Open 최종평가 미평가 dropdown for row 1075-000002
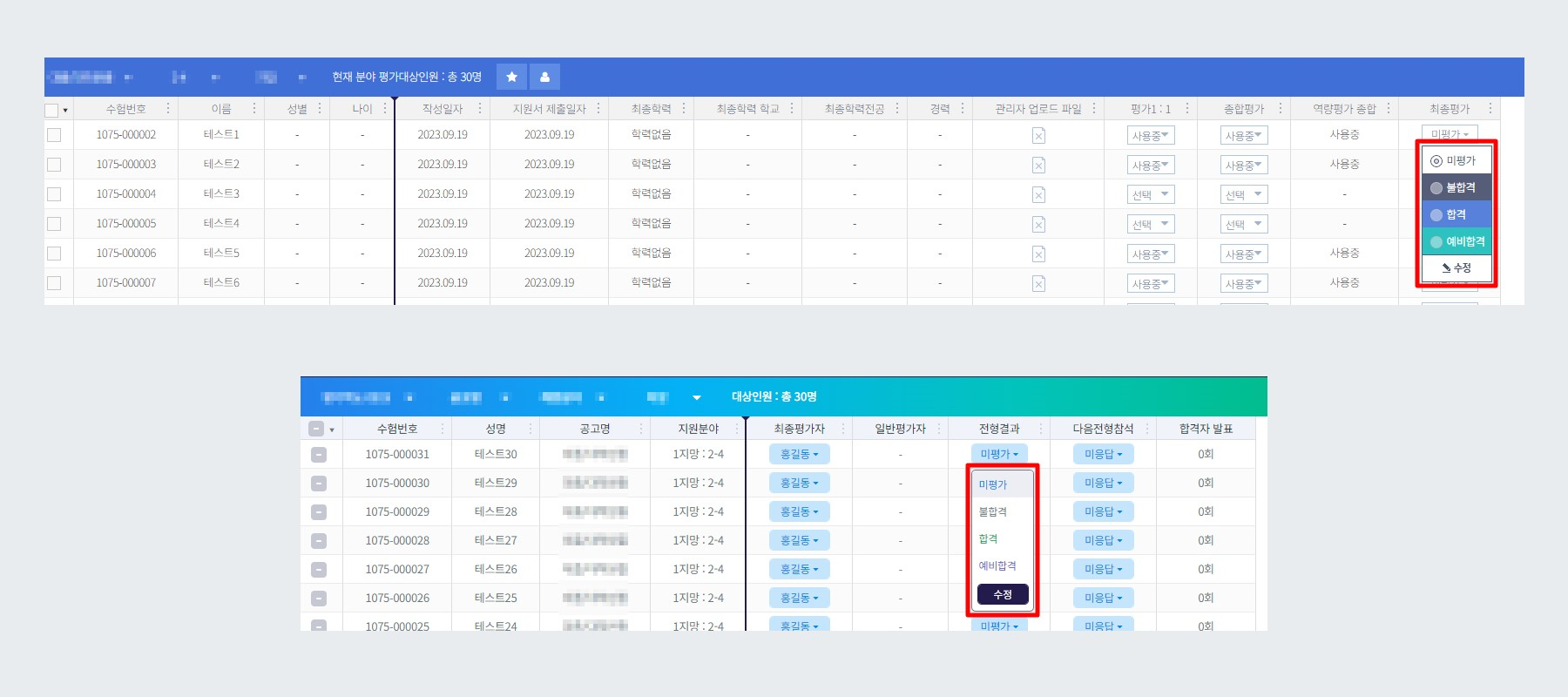Screen dimensions: 1568x697 coord(1450,134)
